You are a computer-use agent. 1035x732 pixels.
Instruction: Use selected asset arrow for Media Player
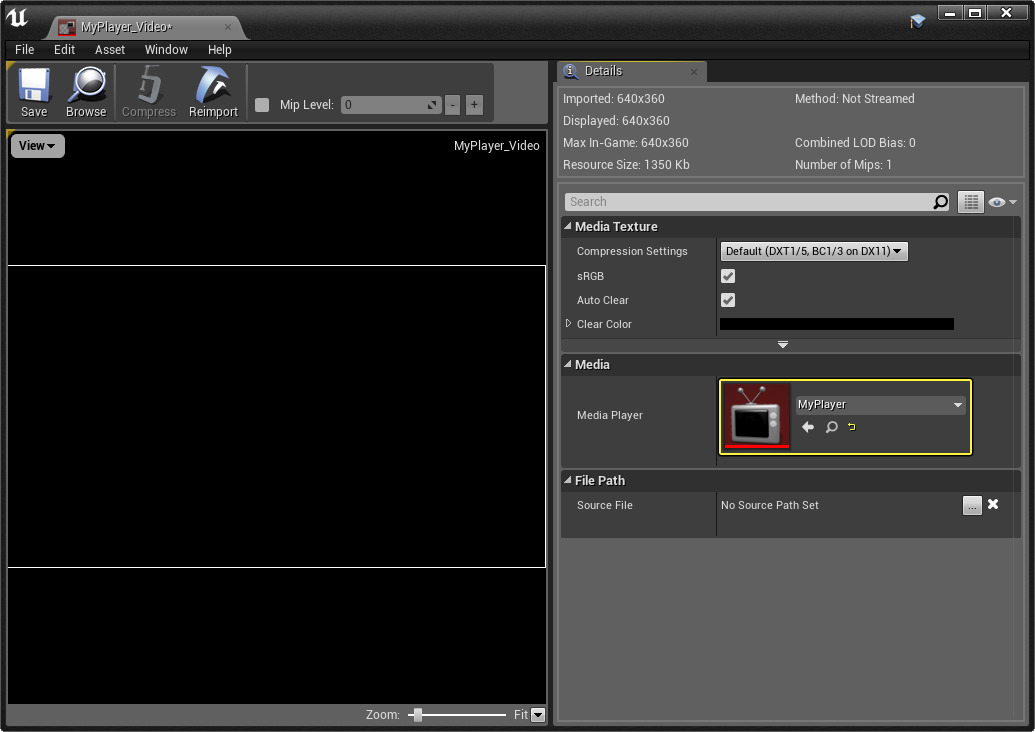coord(808,427)
